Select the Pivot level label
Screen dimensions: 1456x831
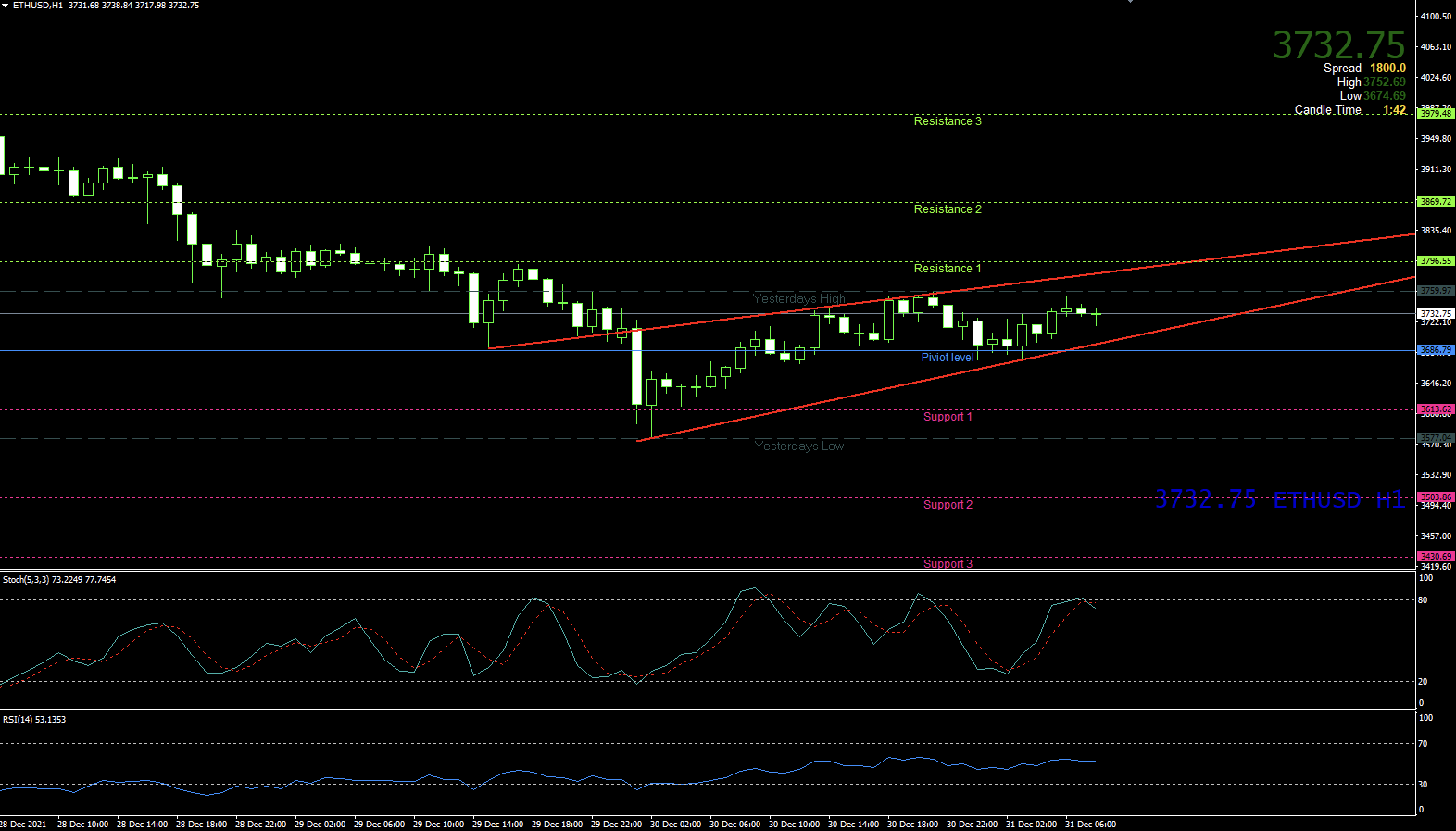coord(947,358)
